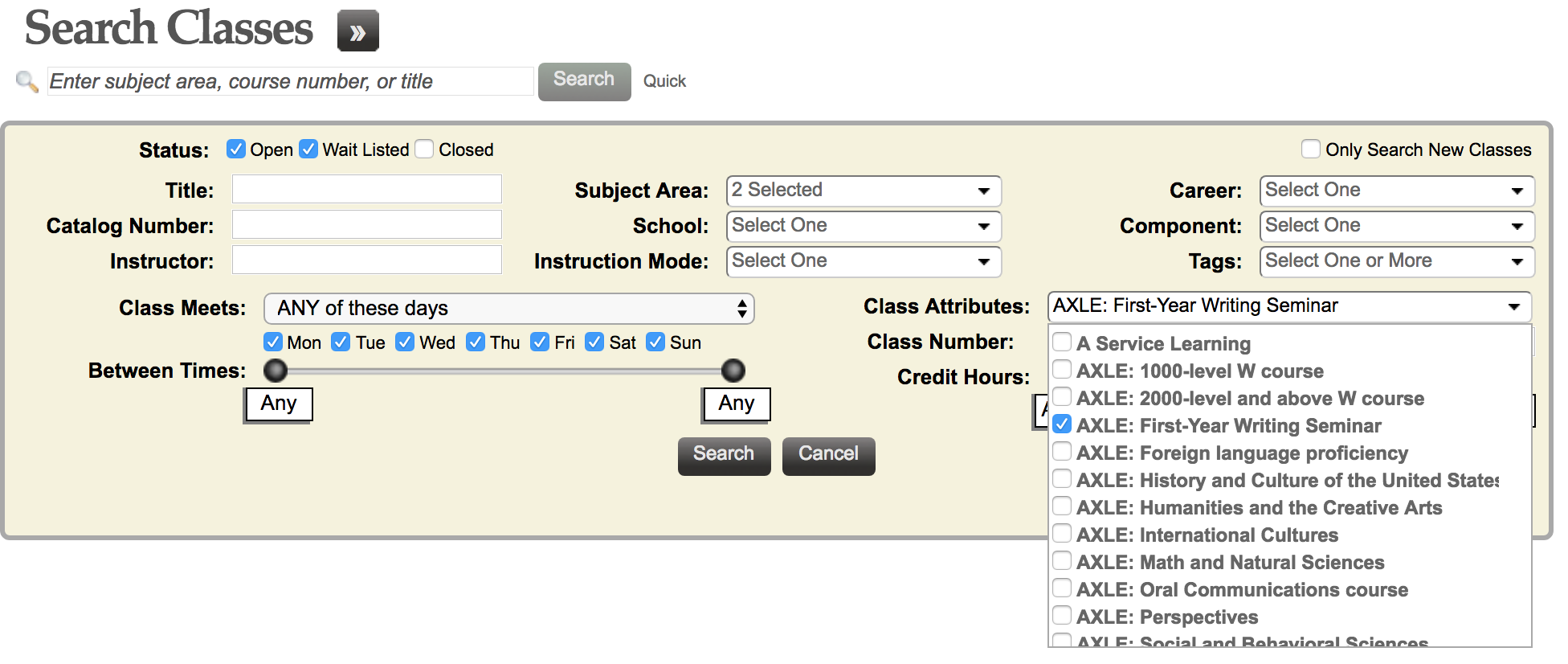Select AXLE: Perspectives attribute option

pos(1062,616)
